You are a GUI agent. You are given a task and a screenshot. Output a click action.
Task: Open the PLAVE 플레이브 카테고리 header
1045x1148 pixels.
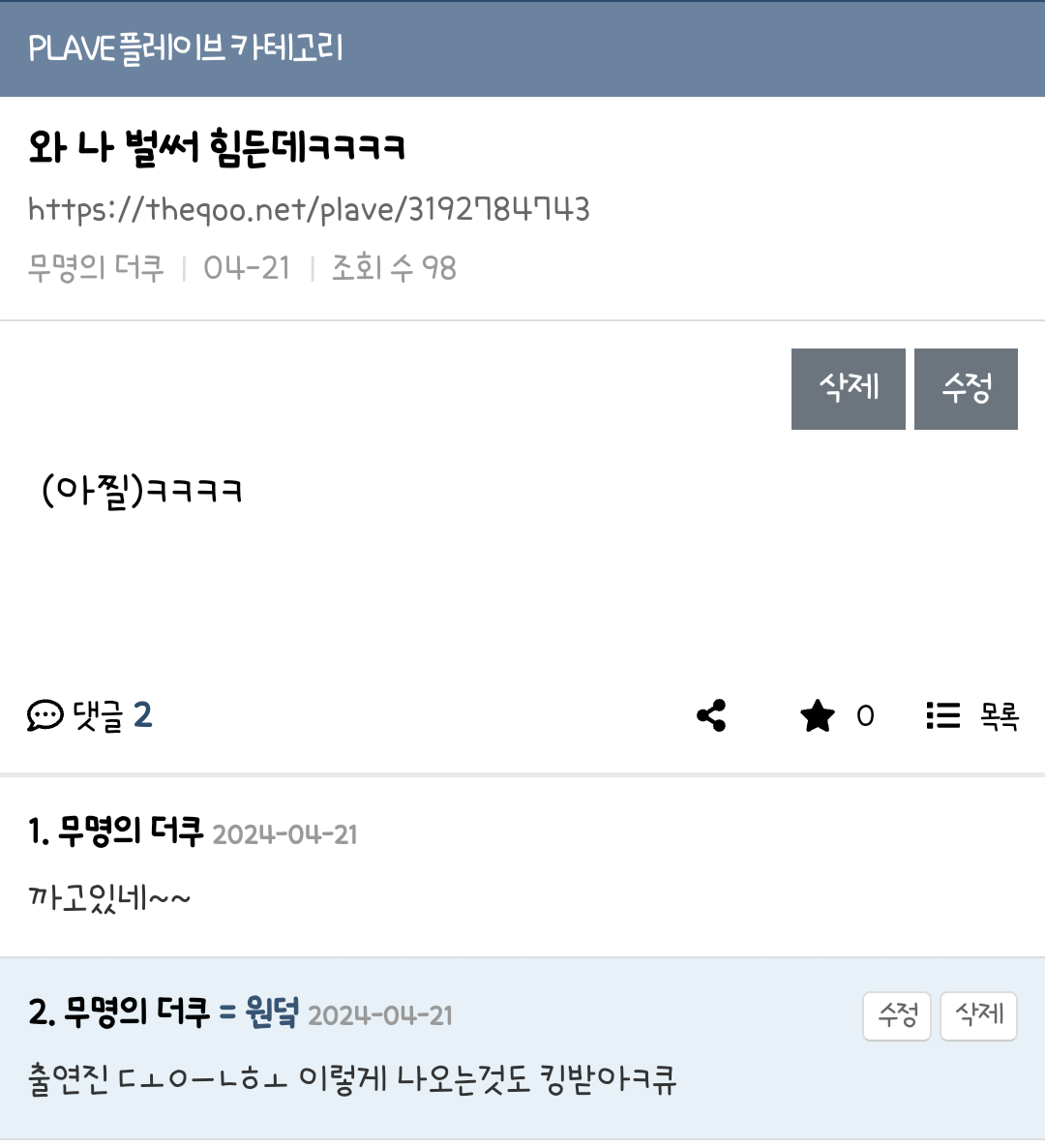(x=185, y=48)
